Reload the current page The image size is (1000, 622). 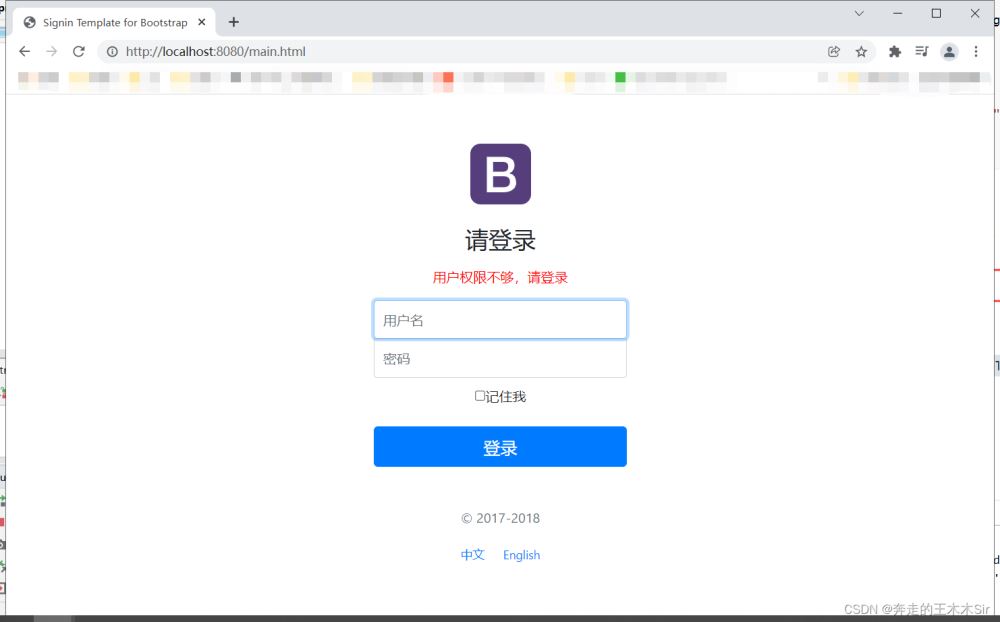pos(79,52)
